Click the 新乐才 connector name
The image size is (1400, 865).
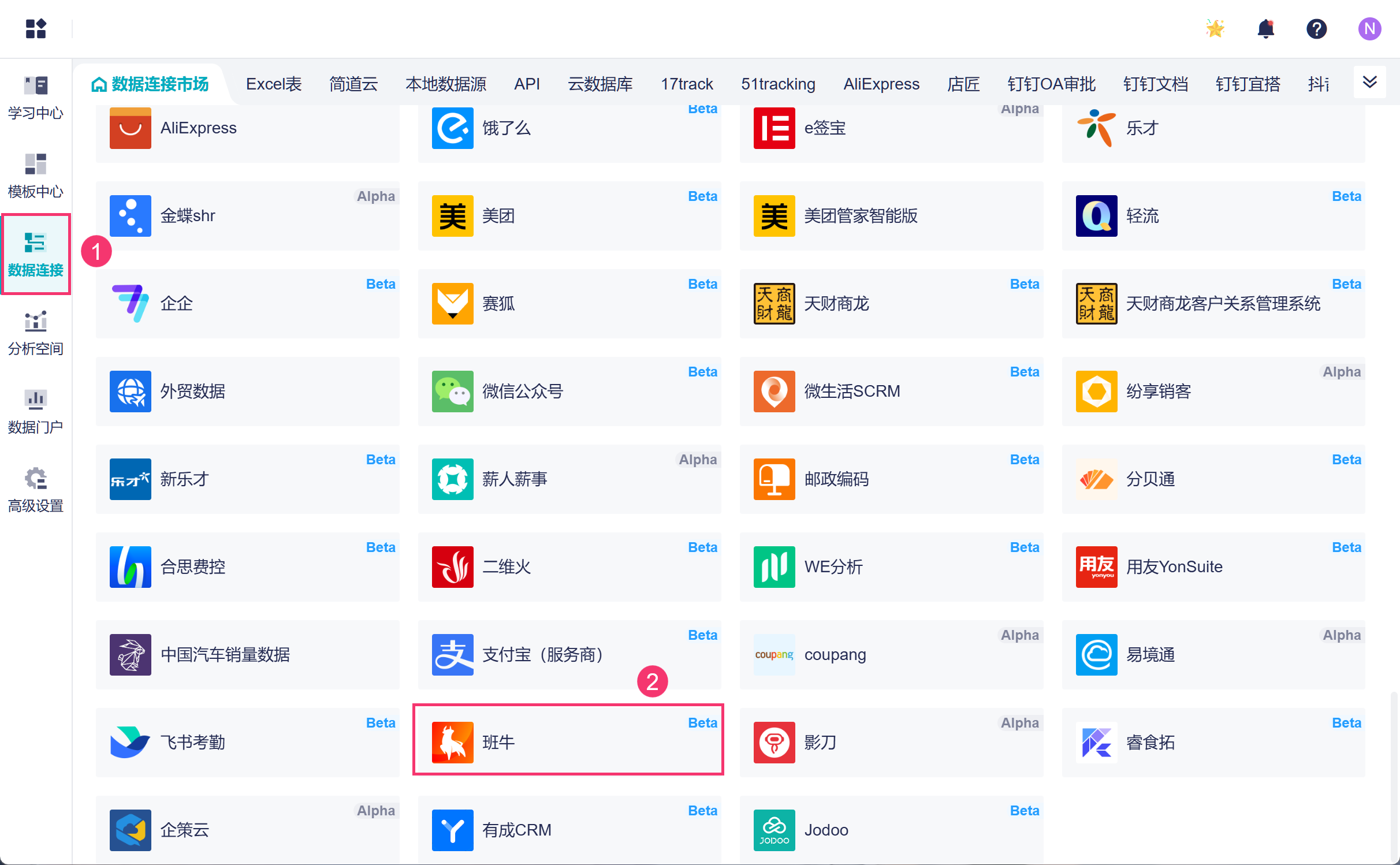pyautogui.click(x=184, y=479)
